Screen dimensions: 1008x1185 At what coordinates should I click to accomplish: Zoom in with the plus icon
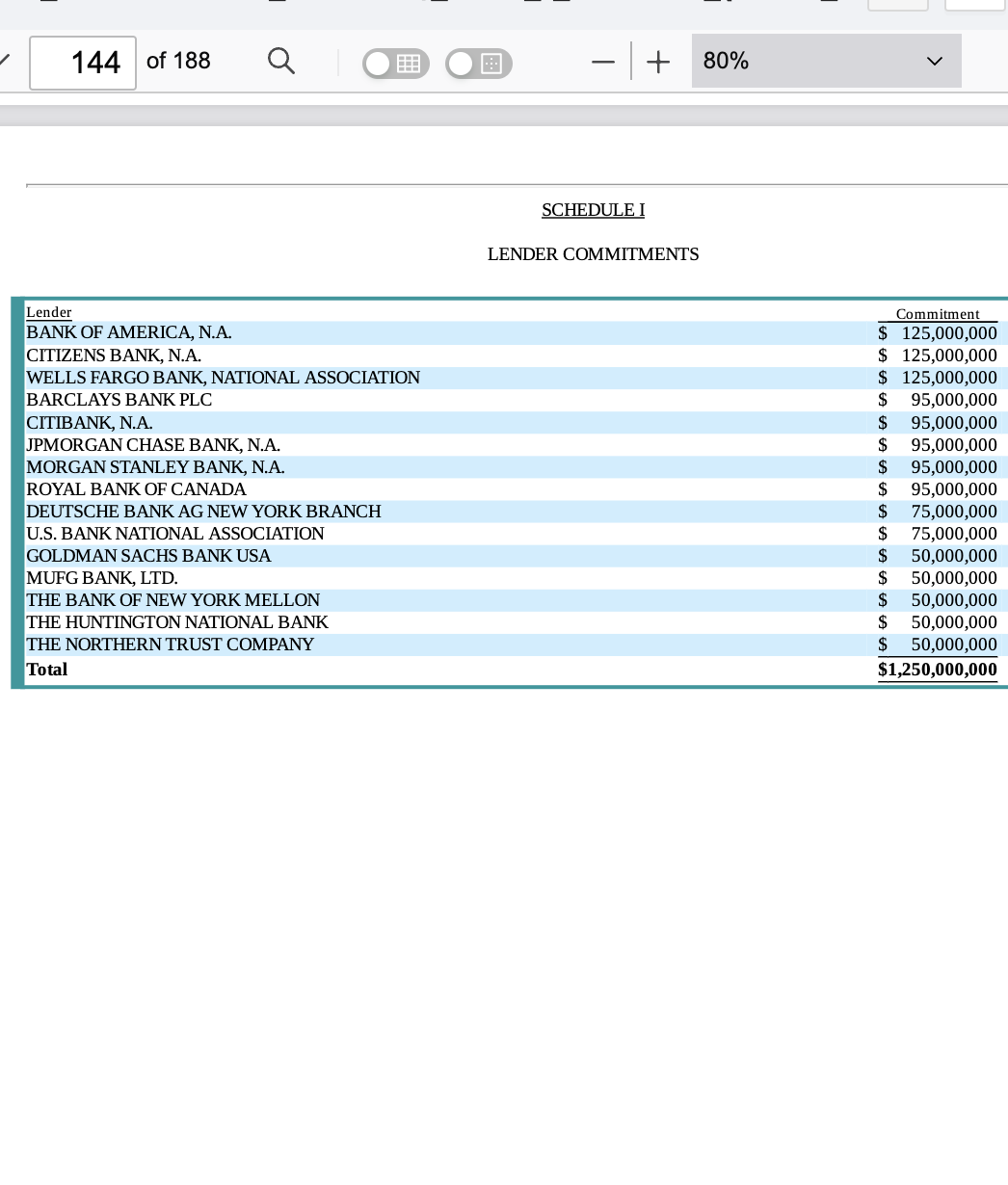[658, 62]
